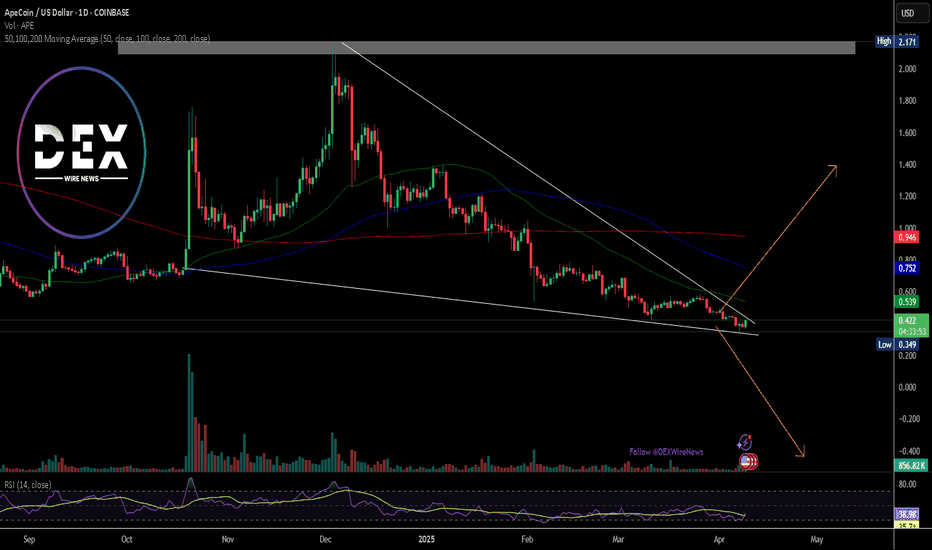
Task: Select the RSI (14, close) legend
Action: point(28,485)
